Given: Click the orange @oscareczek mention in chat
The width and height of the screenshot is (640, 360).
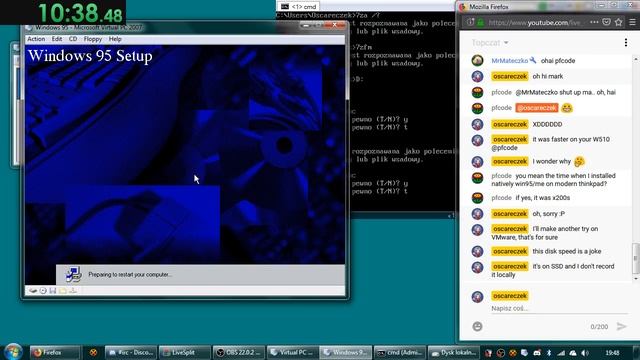Looking at the screenshot, I should (x=537, y=108).
